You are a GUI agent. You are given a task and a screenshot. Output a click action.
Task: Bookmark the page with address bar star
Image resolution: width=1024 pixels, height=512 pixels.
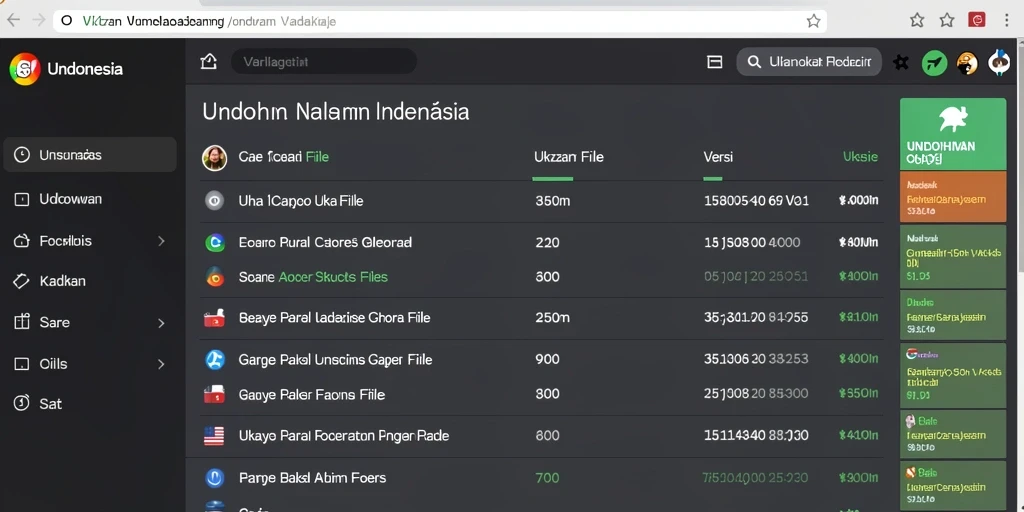813,21
